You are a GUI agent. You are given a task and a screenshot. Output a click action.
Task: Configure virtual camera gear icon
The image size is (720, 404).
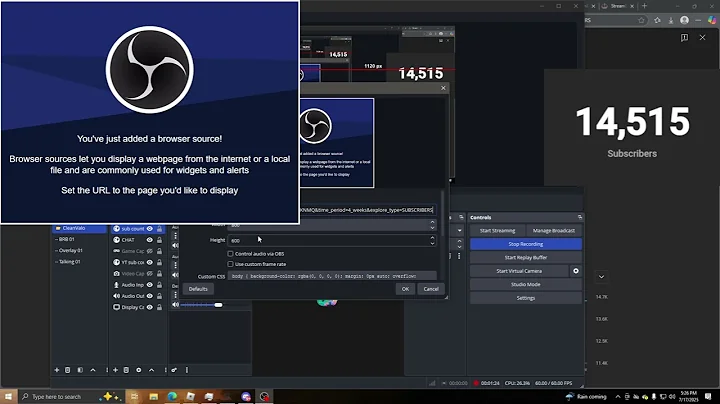pos(576,271)
